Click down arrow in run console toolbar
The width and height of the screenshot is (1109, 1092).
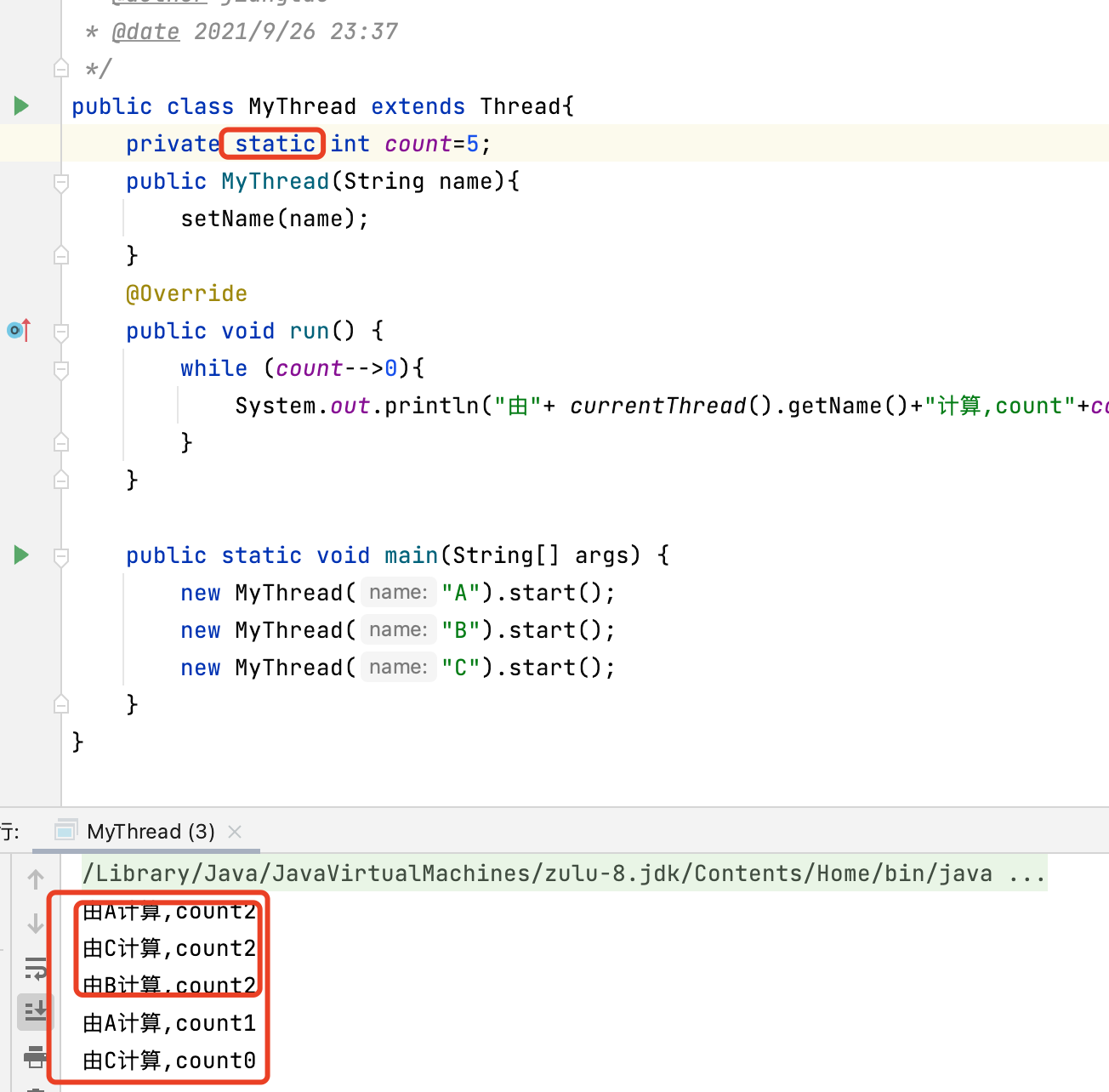pyautogui.click(x=36, y=924)
